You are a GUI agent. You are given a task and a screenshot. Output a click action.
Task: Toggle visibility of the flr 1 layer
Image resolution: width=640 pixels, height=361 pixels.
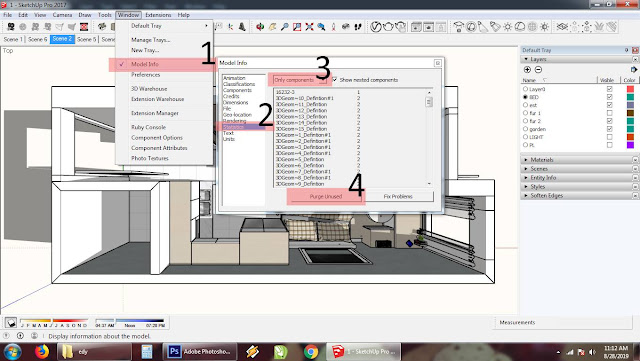pyautogui.click(x=609, y=113)
